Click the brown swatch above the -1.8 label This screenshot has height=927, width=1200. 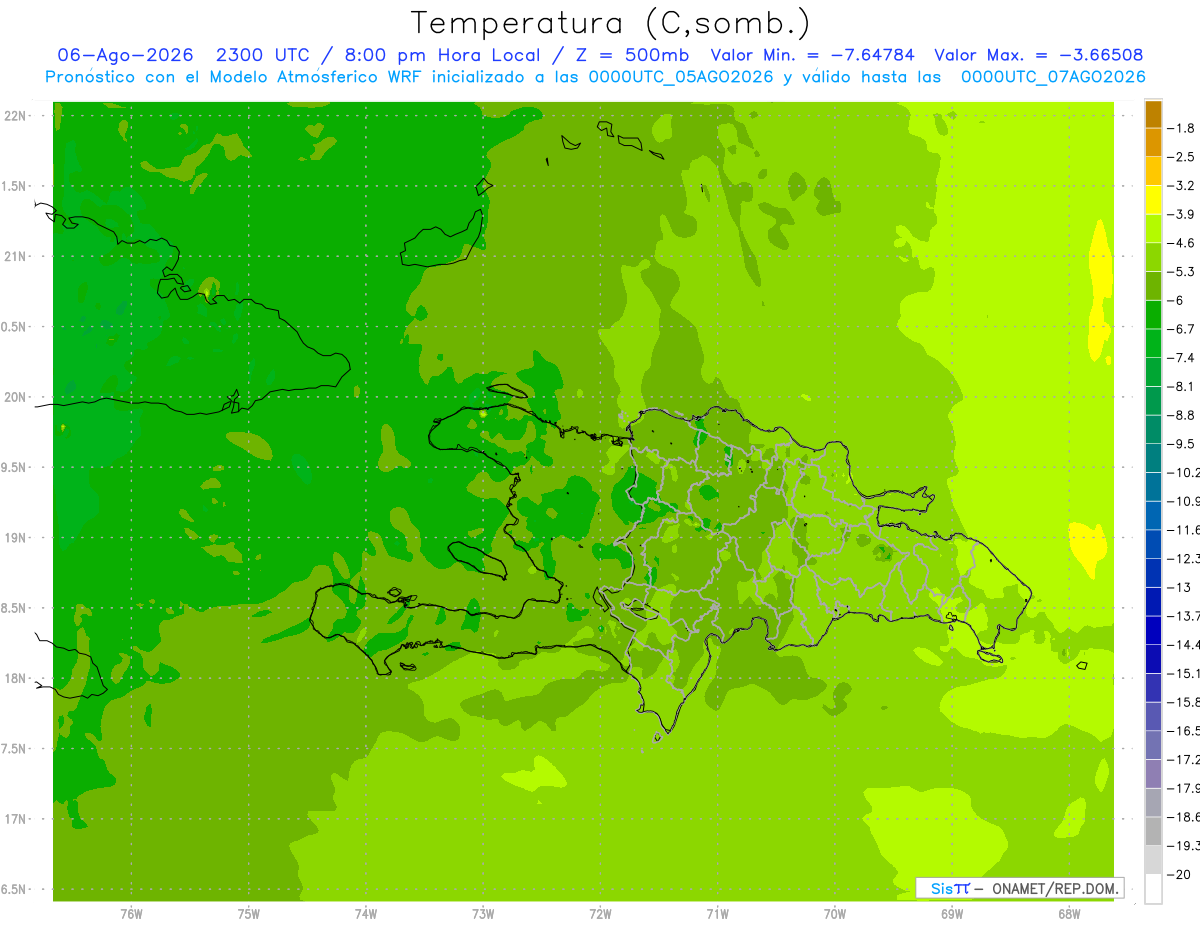pos(1153,114)
